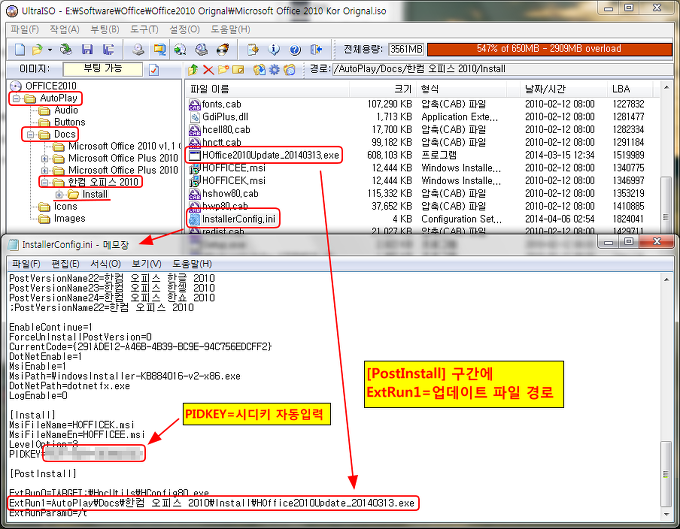Viewport: 680px width, 529px height.
Task: Click the blue gear Properties icon
Action: tap(274, 69)
